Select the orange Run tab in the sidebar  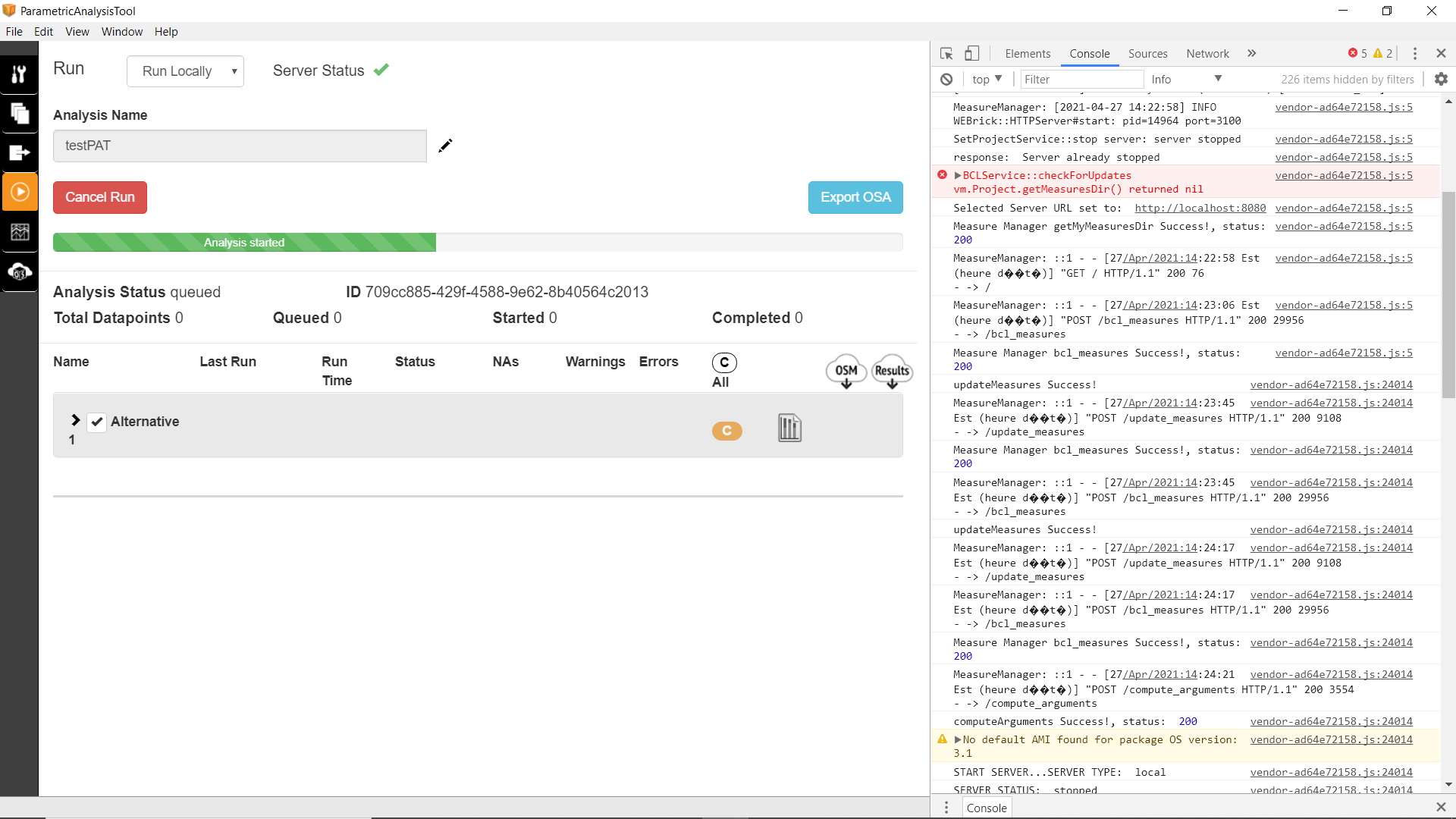20,191
